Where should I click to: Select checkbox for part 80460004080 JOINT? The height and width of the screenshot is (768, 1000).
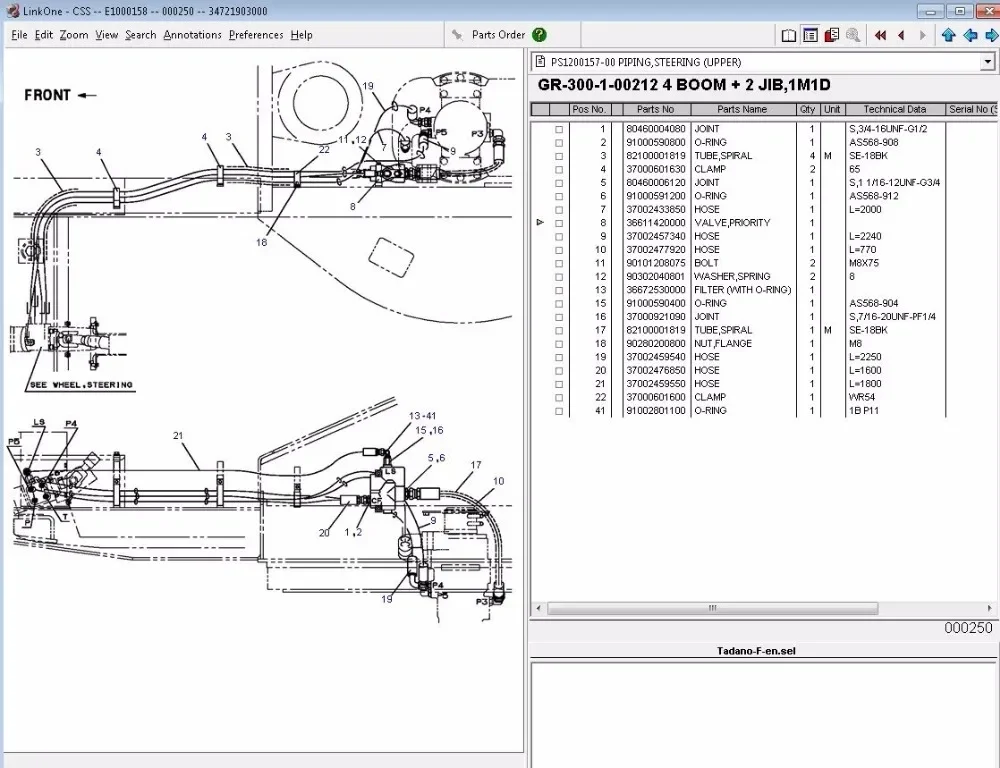(559, 129)
